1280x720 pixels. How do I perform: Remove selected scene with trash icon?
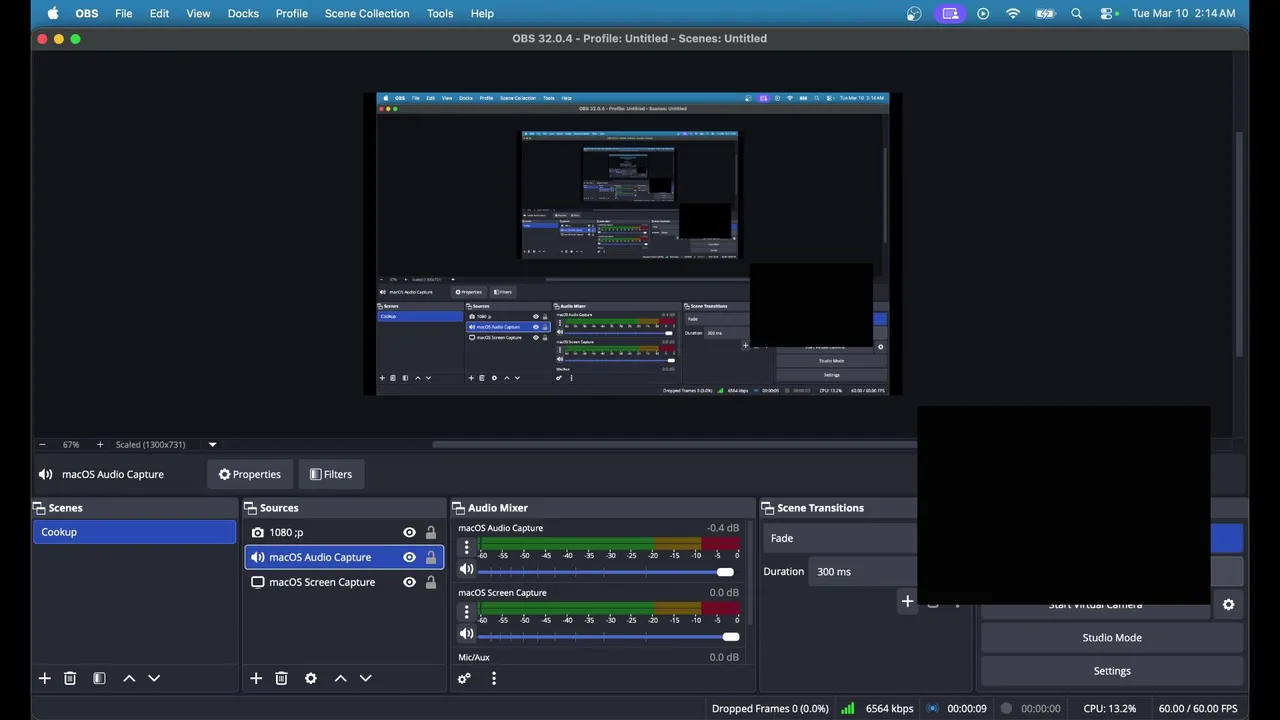pos(70,678)
